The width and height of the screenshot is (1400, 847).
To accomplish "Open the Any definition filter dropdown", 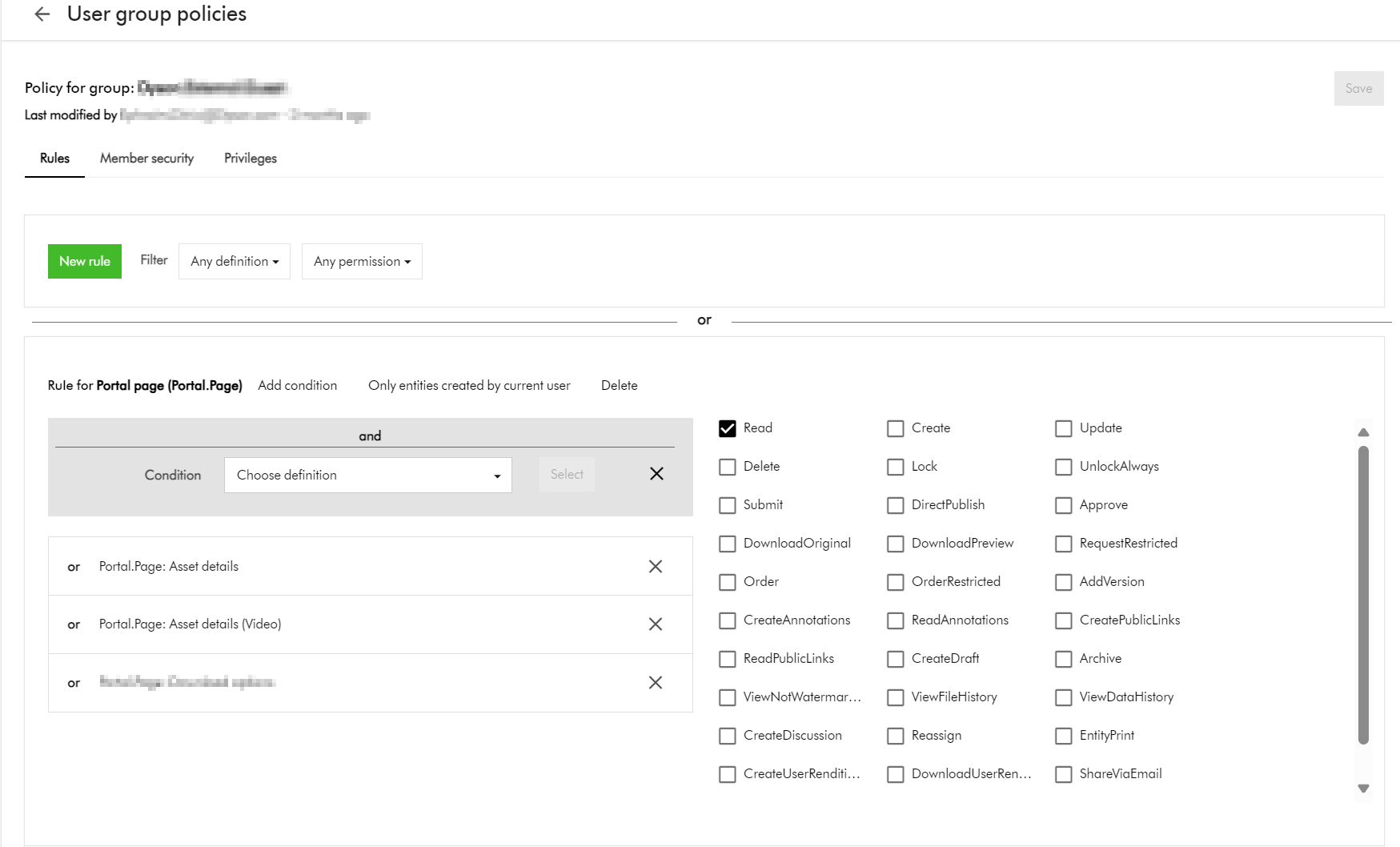I will [235, 262].
